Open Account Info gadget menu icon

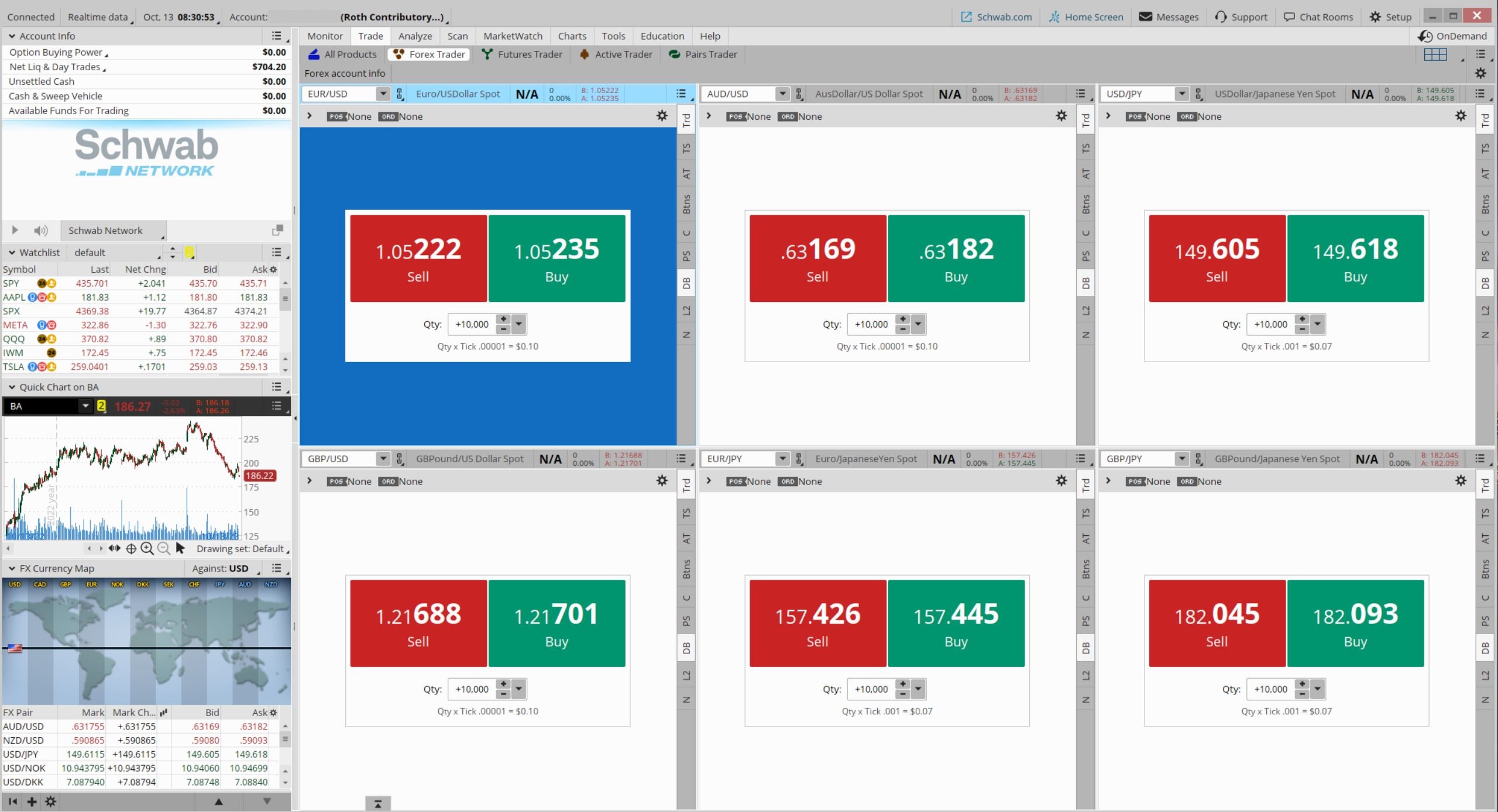click(x=277, y=36)
